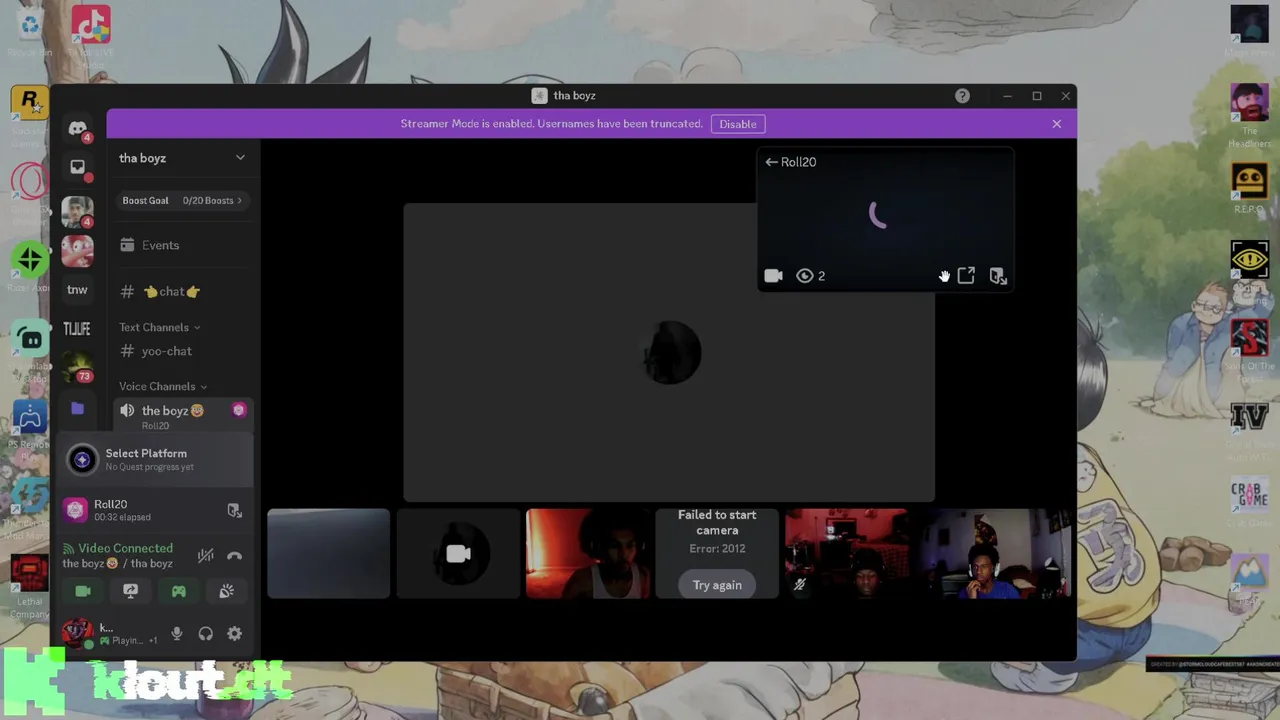Image resolution: width=1280 pixels, height=720 pixels.
Task: Click Try again on failed camera tile
Action: pos(717,585)
